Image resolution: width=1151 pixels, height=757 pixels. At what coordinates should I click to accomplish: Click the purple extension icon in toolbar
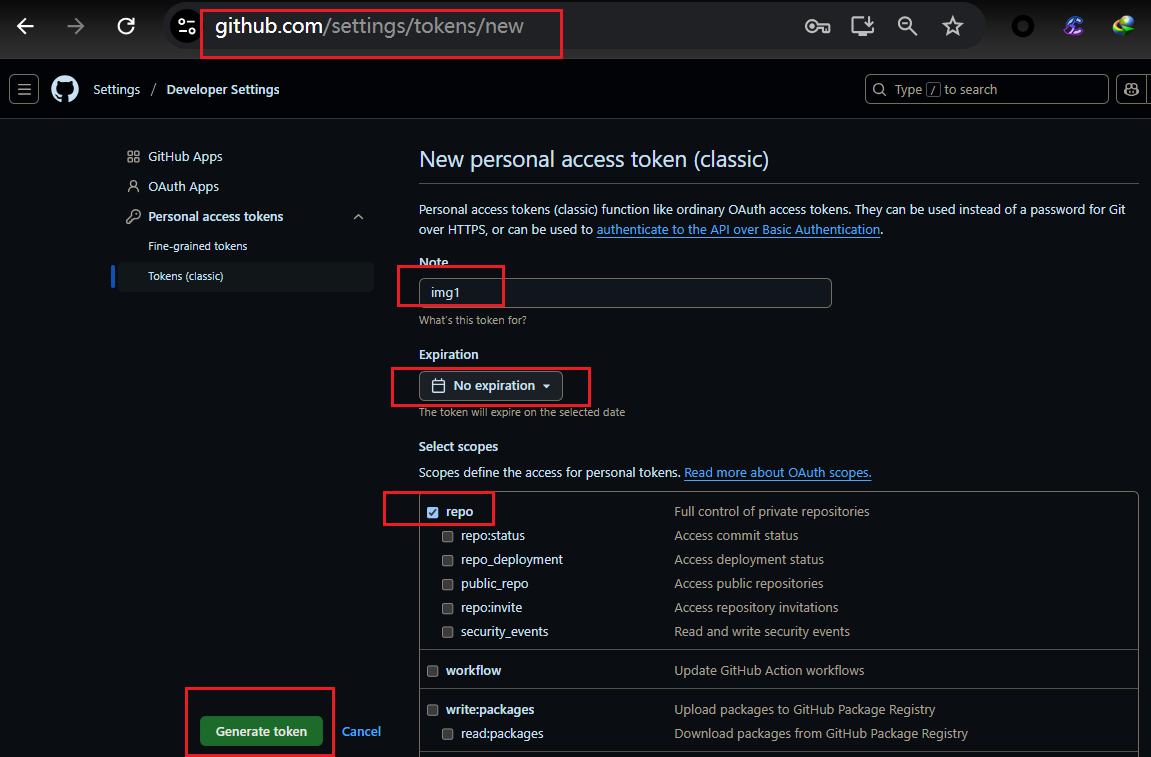click(x=1073, y=26)
